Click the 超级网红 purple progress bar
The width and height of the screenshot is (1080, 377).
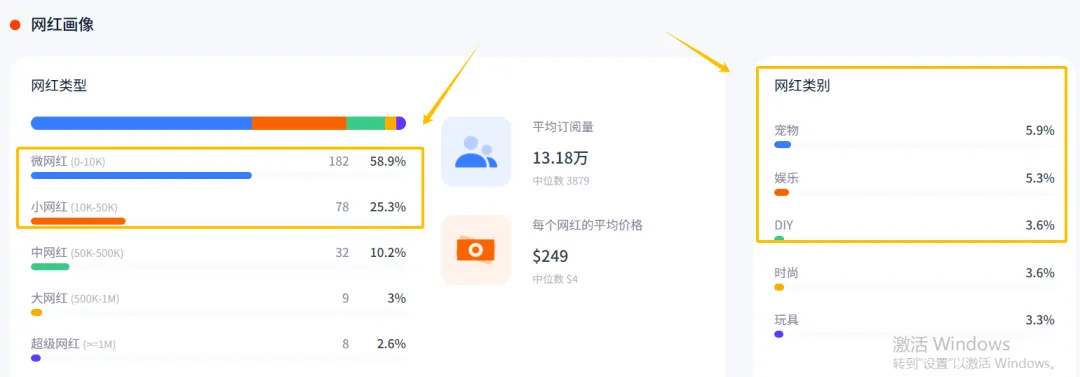click(x=36, y=358)
